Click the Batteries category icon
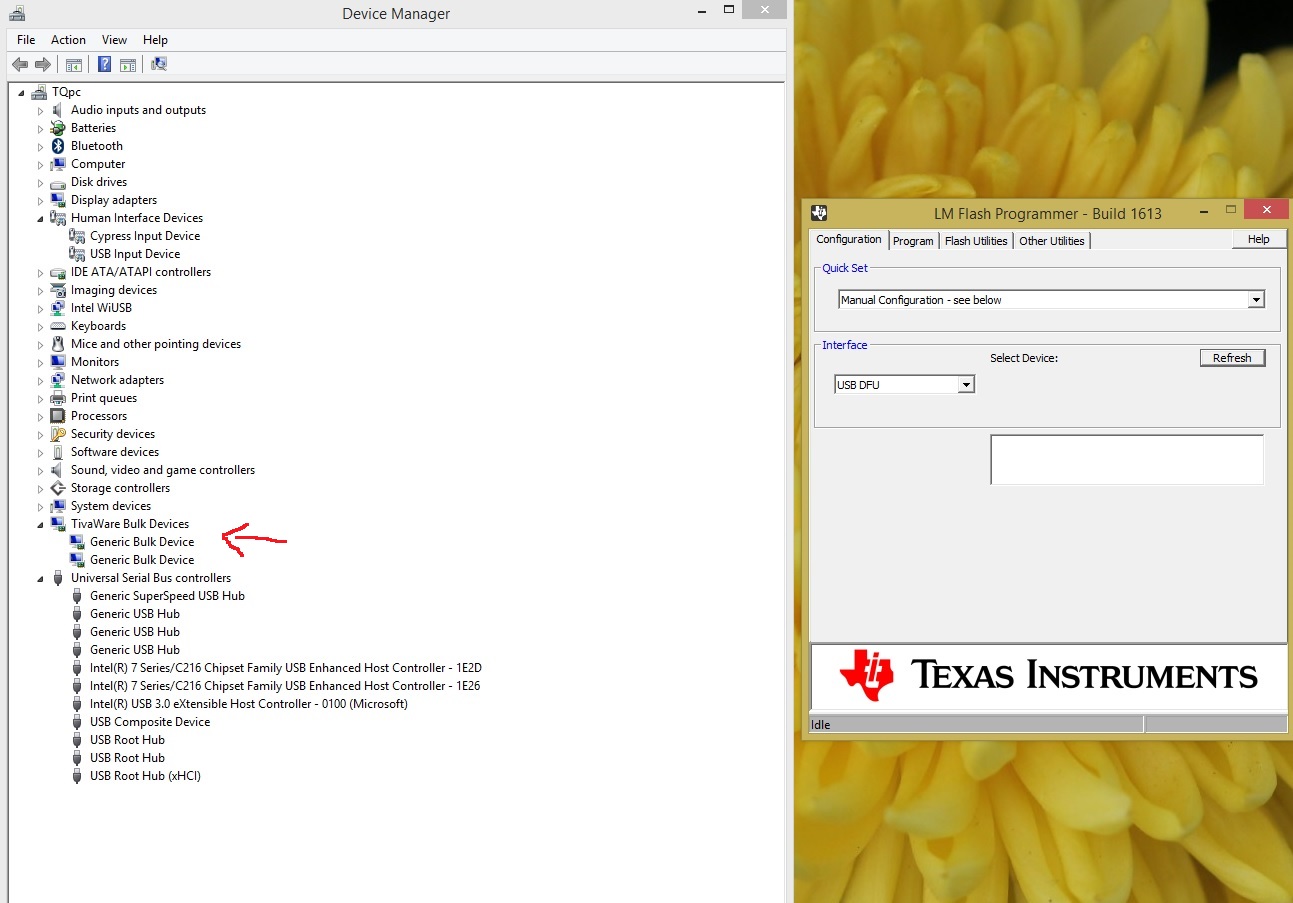 pyautogui.click(x=58, y=128)
